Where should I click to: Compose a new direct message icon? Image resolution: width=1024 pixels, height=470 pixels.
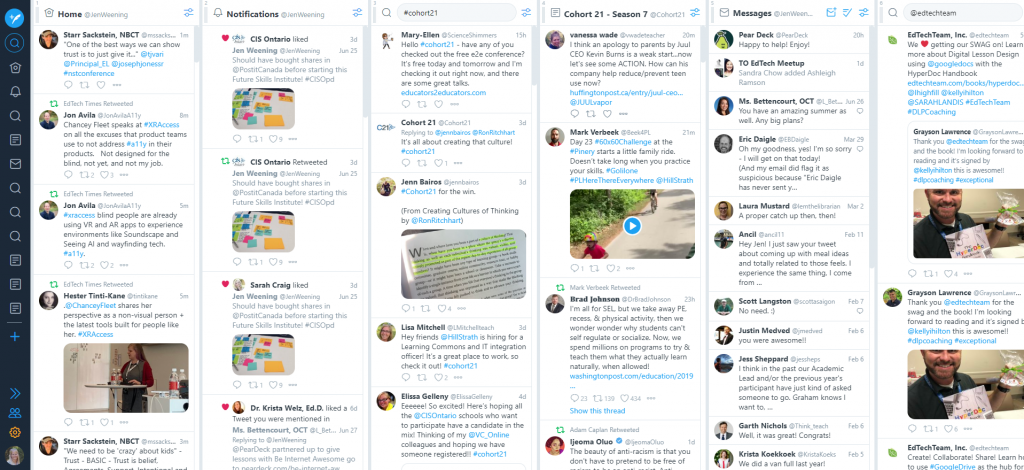(831, 12)
